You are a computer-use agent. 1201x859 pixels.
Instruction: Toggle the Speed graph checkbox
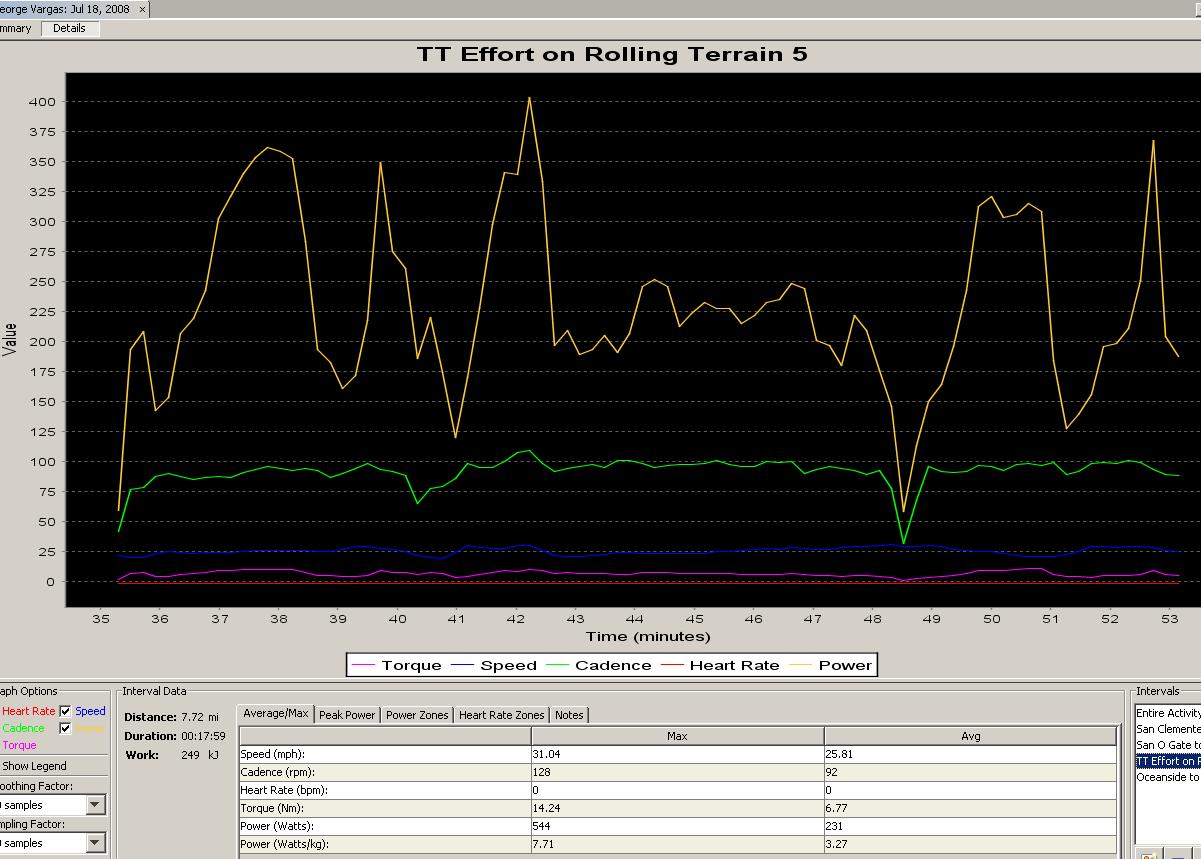[x=66, y=711]
